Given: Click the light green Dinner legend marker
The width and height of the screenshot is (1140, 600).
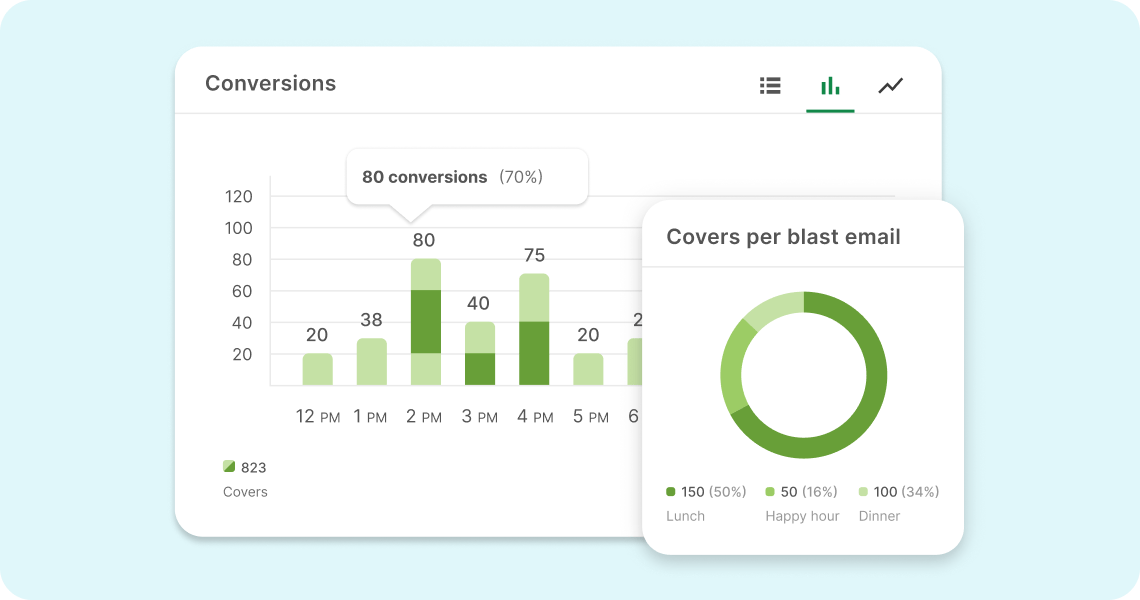Looking at the screenshot, I should 863,492.
